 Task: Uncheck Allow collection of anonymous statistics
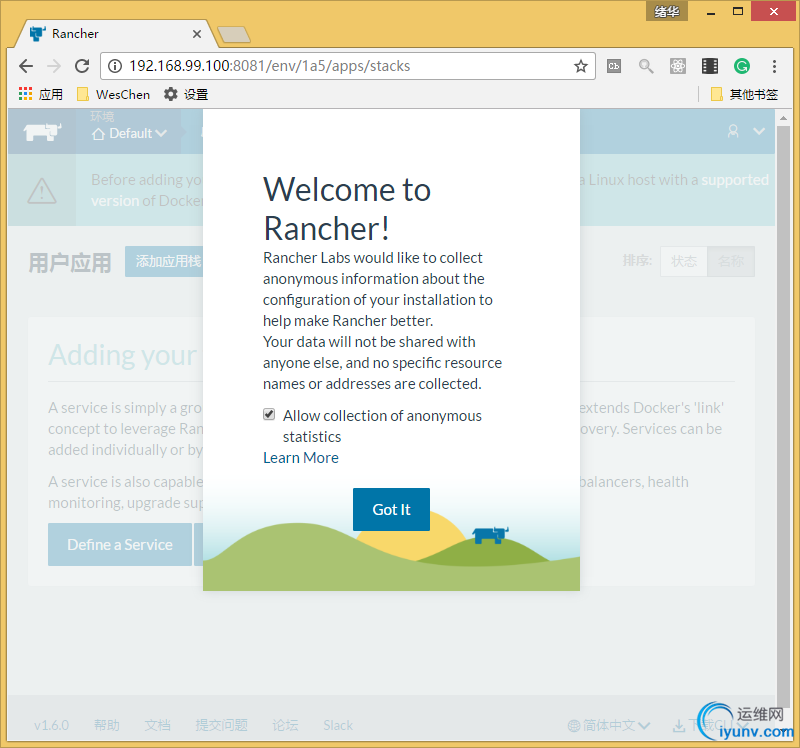click(269, 414)
